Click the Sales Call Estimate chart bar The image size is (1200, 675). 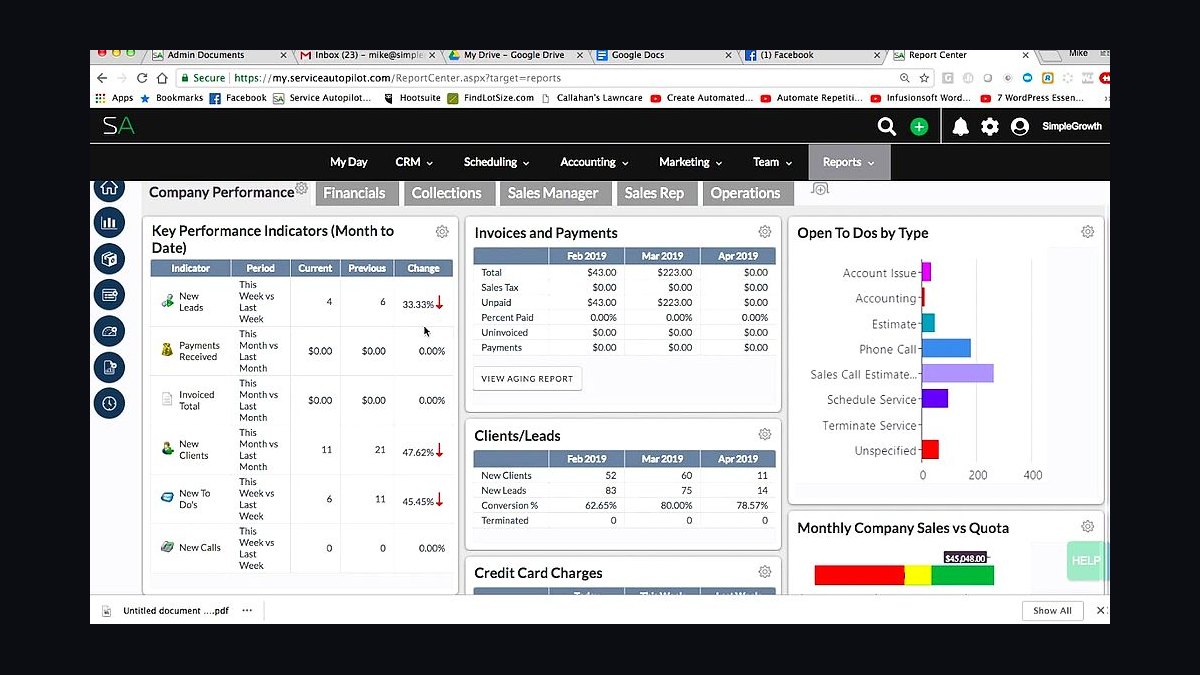957,373
